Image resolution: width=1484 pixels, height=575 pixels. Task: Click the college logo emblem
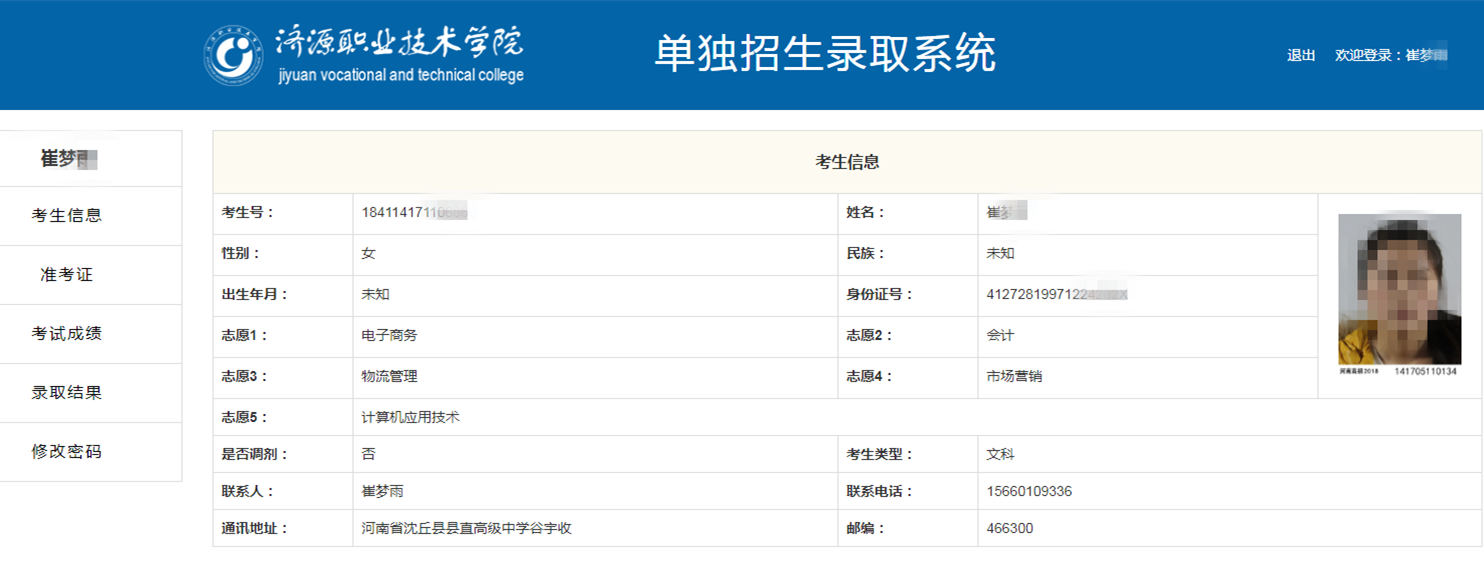(235, 55)
